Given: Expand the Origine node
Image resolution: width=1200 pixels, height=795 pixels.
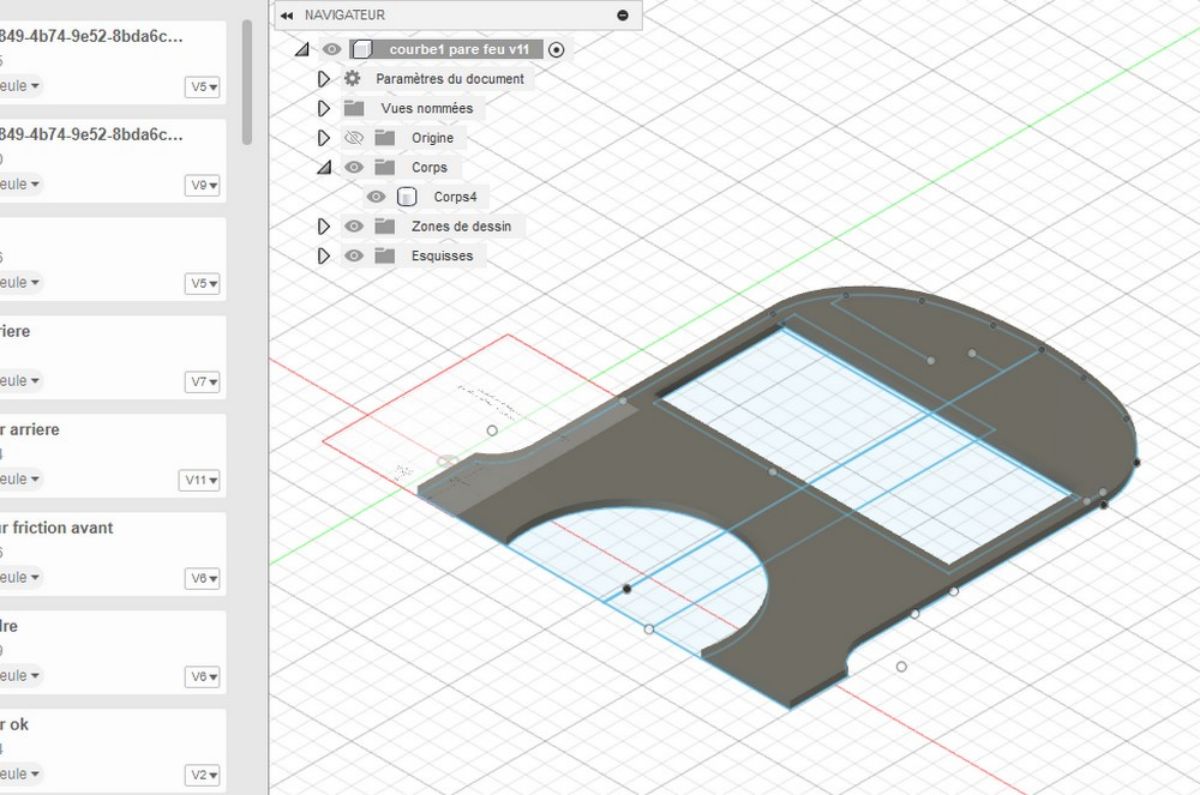Looking at the screenshot, I should [323, 138].
